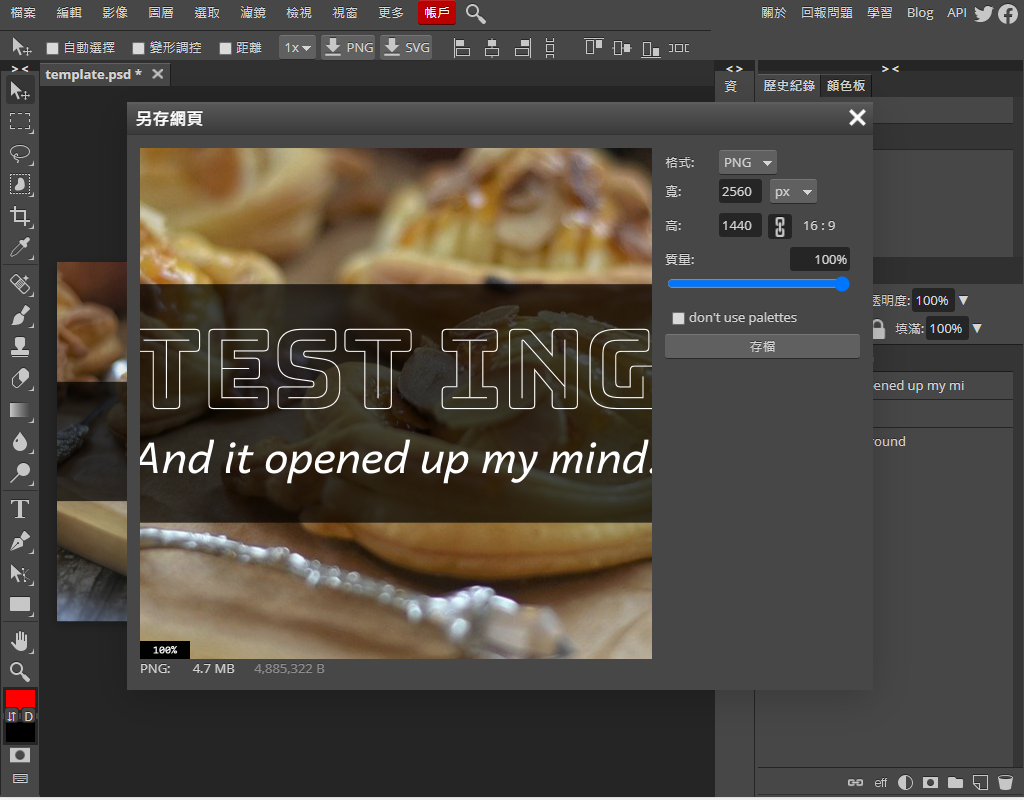Enable the 變形調控 checkbox
This screenshot has height=800, width=1024.
coord(138,48)
